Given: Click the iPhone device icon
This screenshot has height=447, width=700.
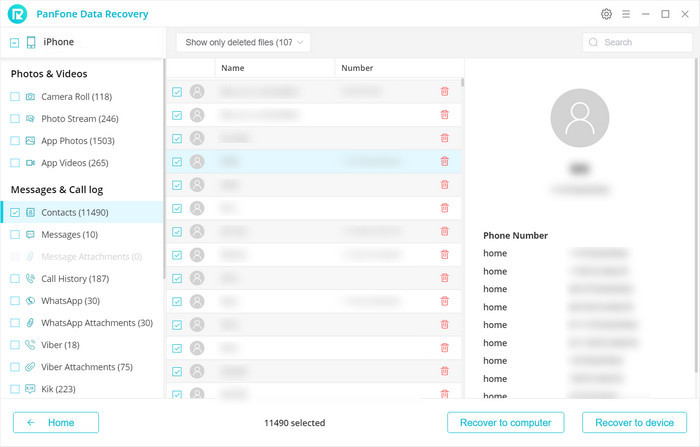Looking at the screenshot, I should [x=31, y=42].
